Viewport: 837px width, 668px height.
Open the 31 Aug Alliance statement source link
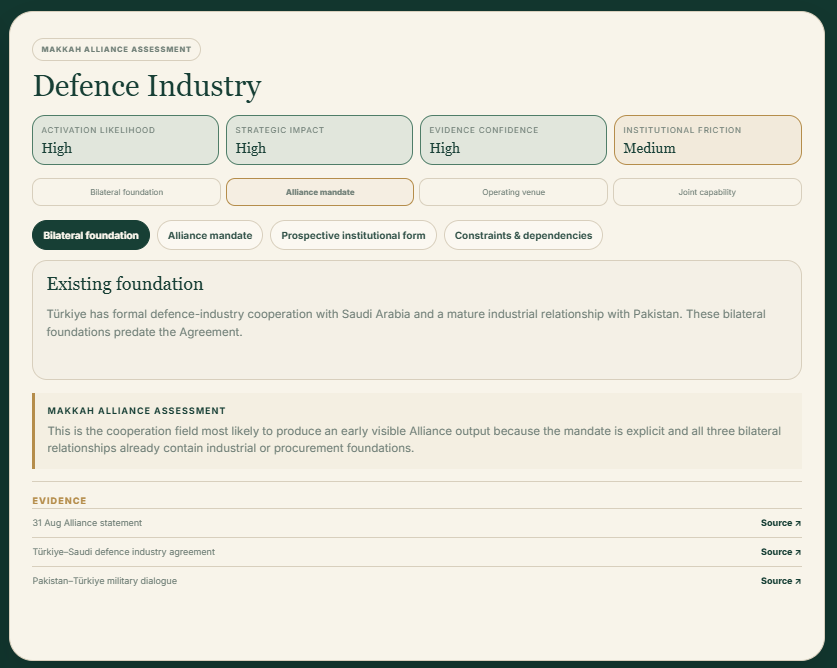[780, 523]
